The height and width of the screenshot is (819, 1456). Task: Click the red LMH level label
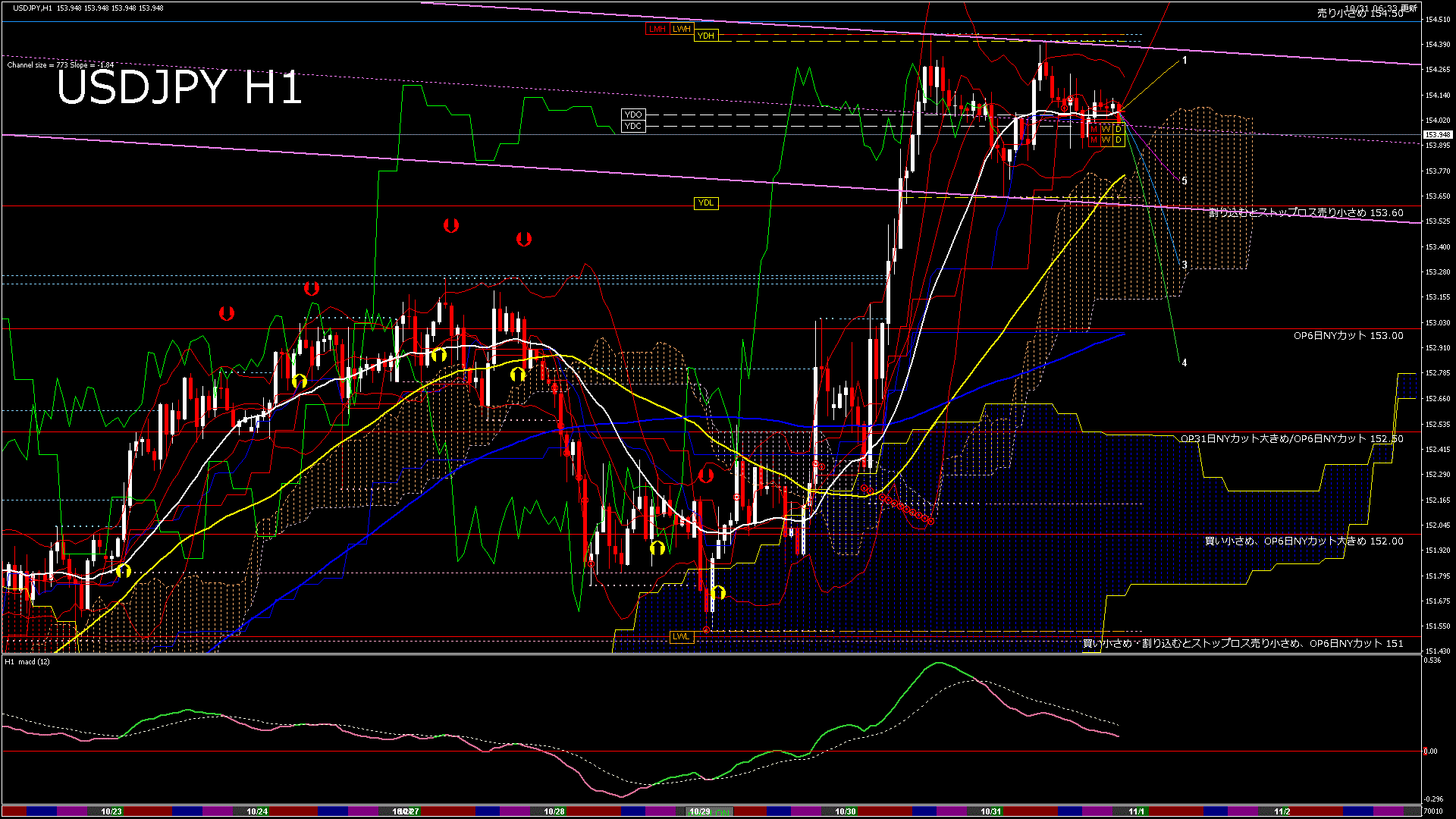point(657,29)
